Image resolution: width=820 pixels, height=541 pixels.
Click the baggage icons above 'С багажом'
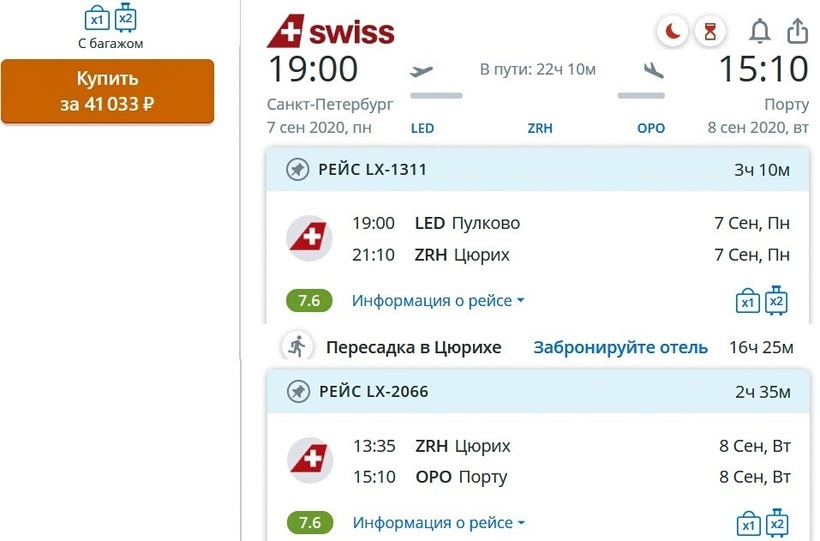point(110,18)
